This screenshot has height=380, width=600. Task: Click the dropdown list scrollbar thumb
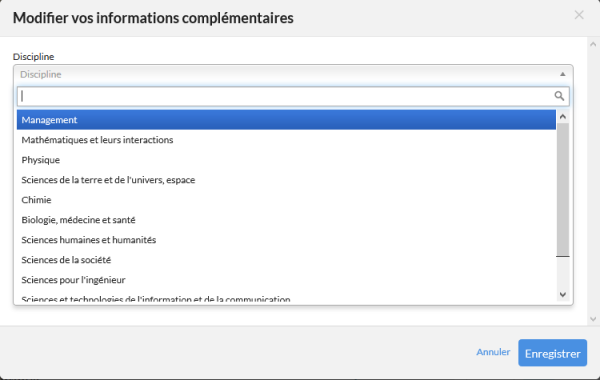562,189
